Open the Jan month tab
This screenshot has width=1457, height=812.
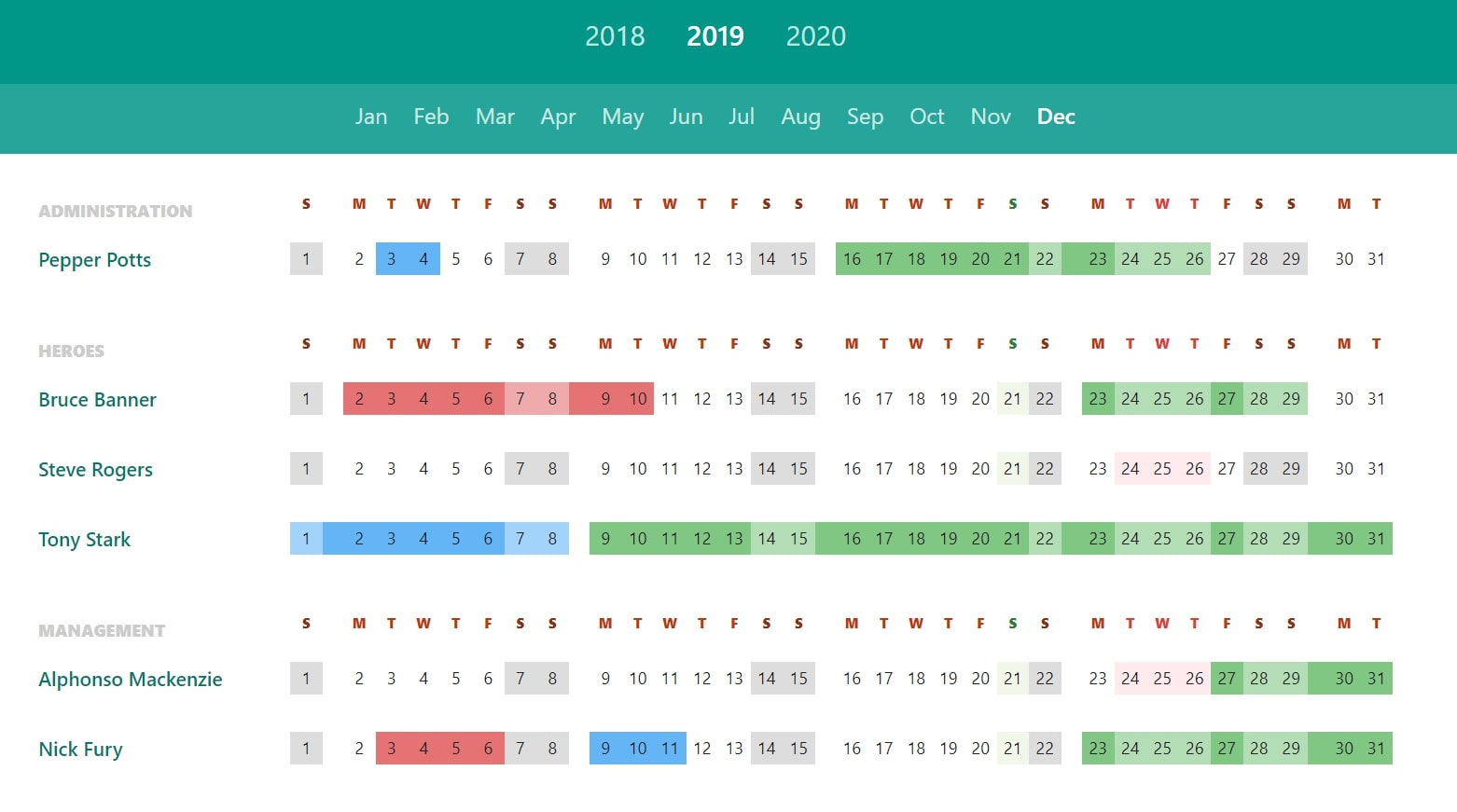371,117
